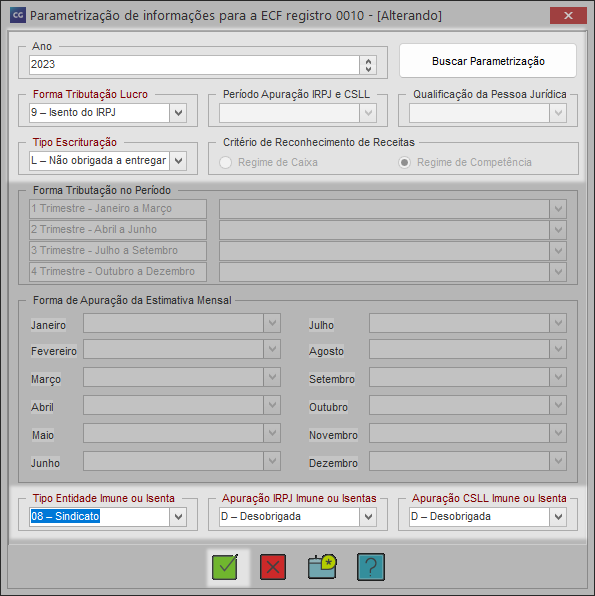Open Setembro estimativa mensal dropdown
This screenshot has height=596, width=595.
558,377
